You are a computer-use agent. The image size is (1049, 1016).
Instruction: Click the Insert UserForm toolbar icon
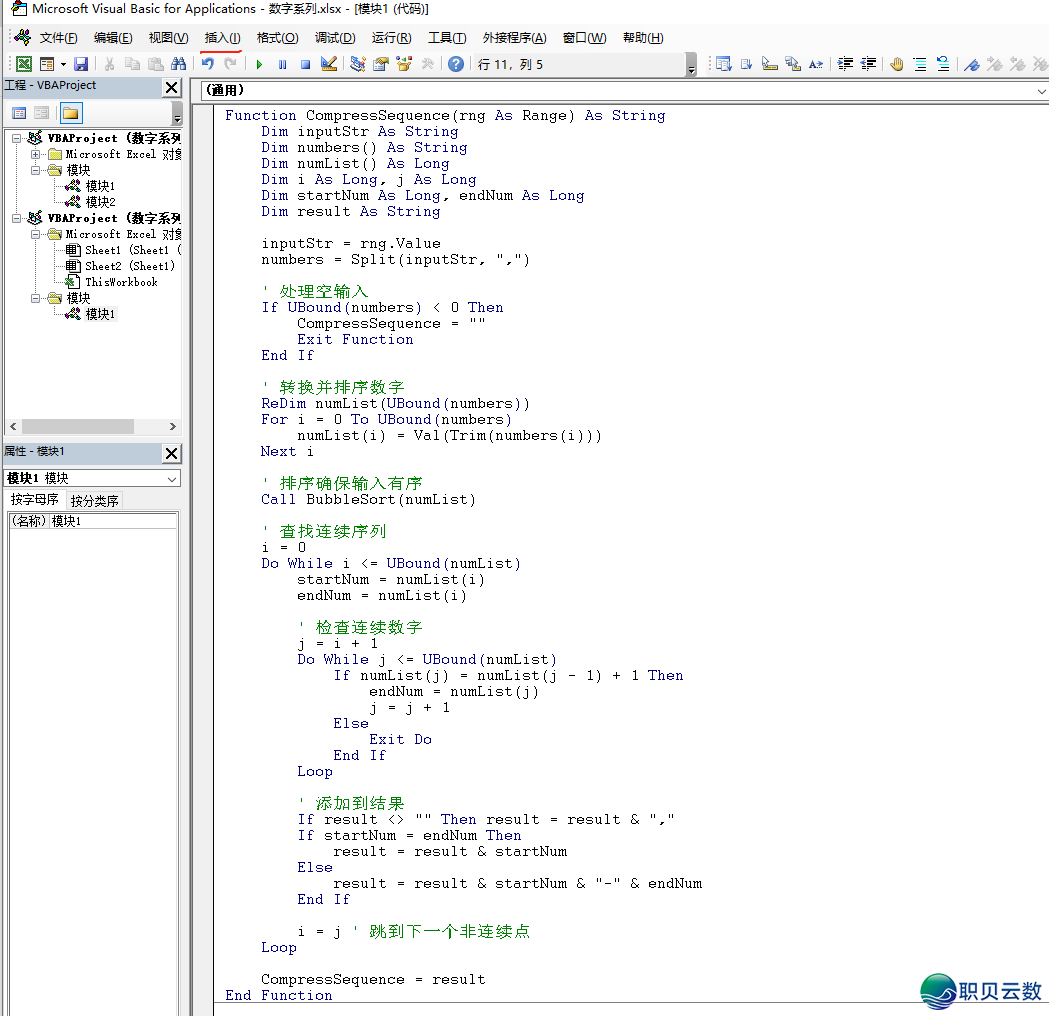tap(47, 64)
